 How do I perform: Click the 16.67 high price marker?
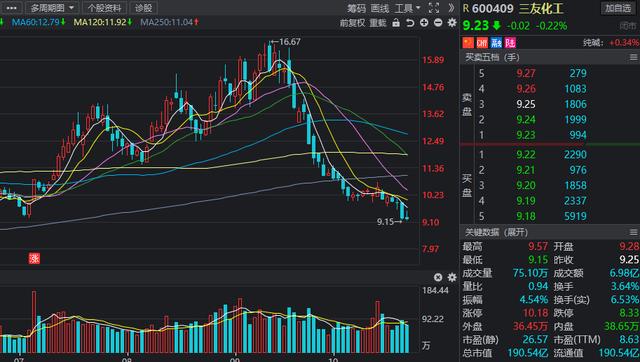[286, 42]
